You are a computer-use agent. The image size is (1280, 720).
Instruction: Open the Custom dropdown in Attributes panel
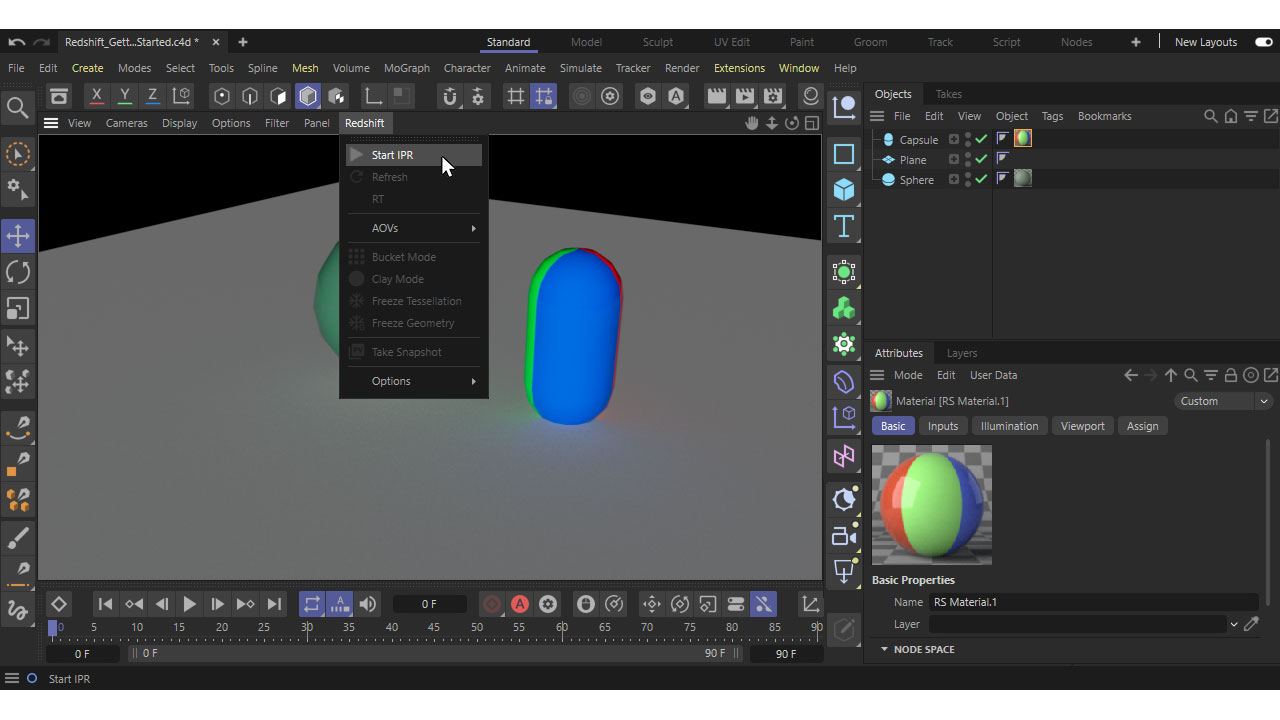coord(1222,400)
